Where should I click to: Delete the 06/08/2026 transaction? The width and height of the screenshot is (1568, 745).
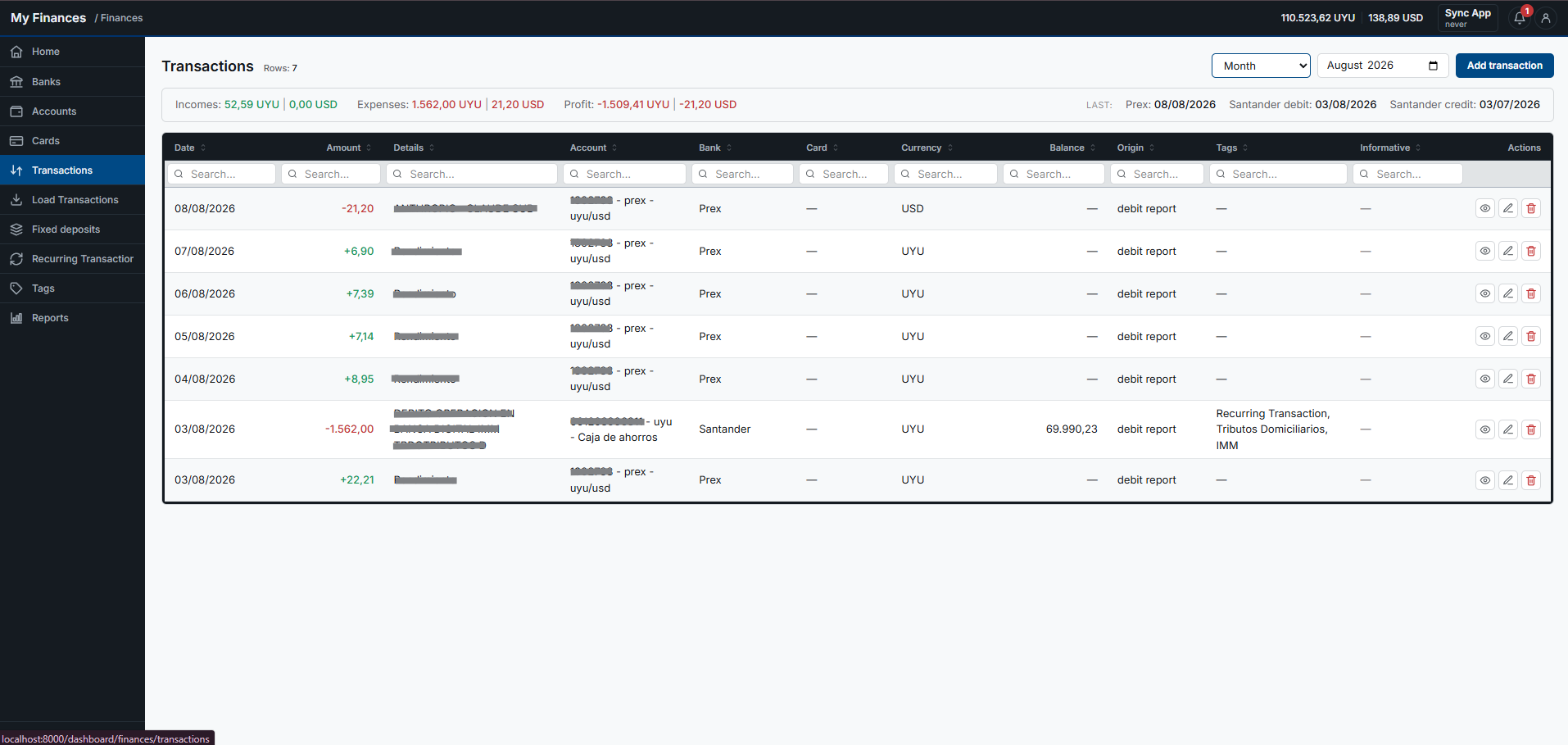pos(1531,293)
